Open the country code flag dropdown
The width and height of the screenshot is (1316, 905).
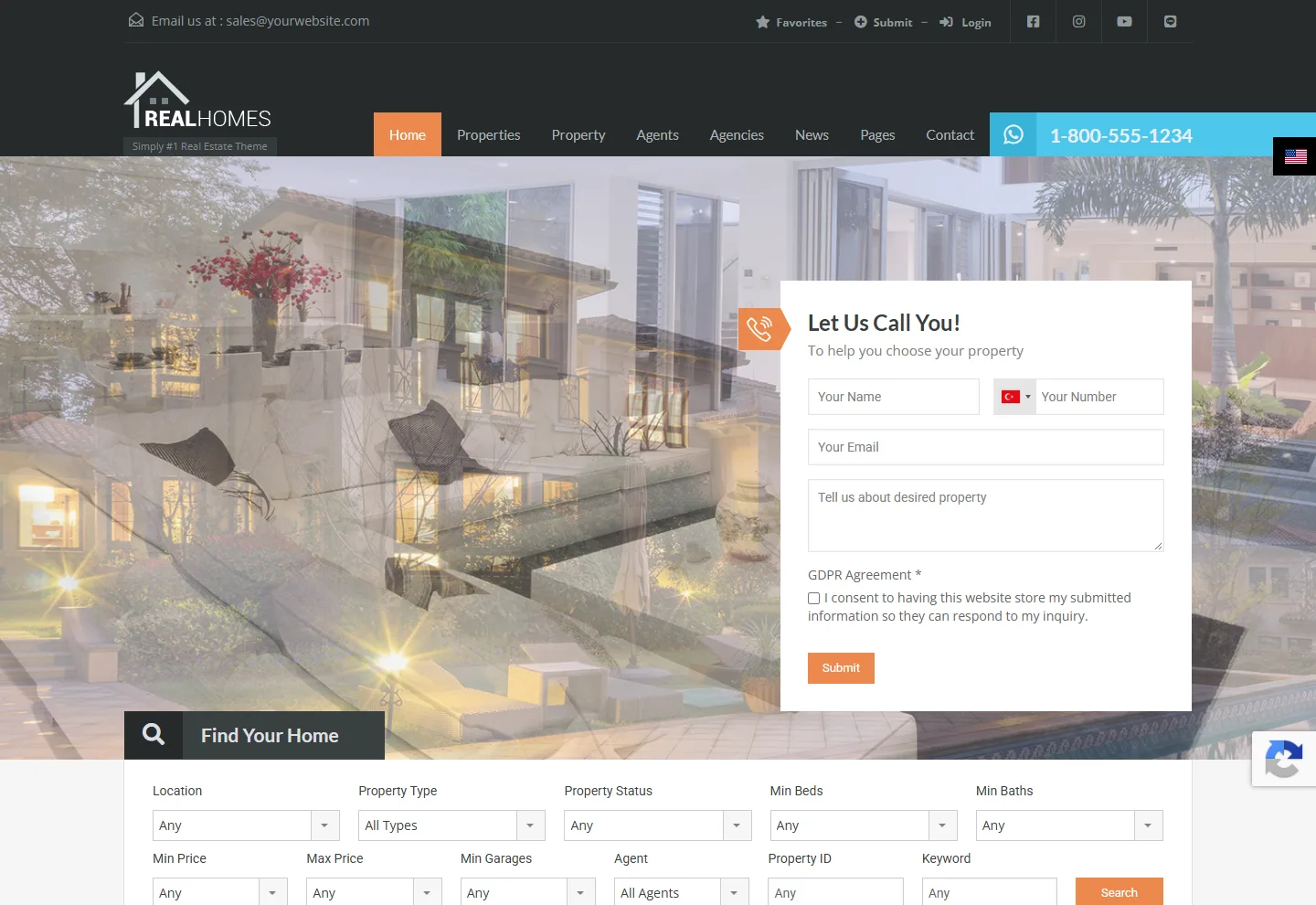click(1015, 397)
